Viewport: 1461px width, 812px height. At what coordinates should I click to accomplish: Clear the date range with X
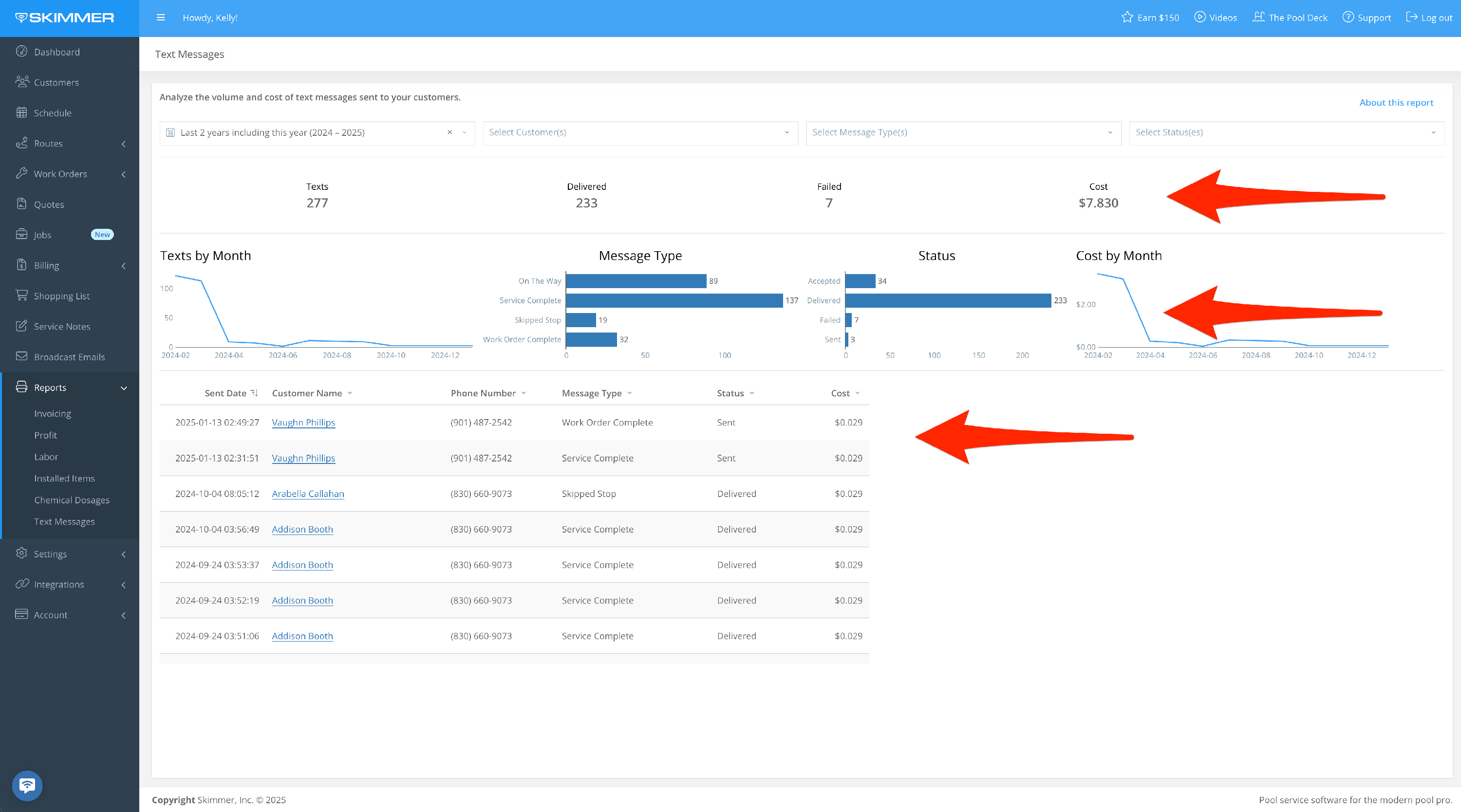pos(450,133)
